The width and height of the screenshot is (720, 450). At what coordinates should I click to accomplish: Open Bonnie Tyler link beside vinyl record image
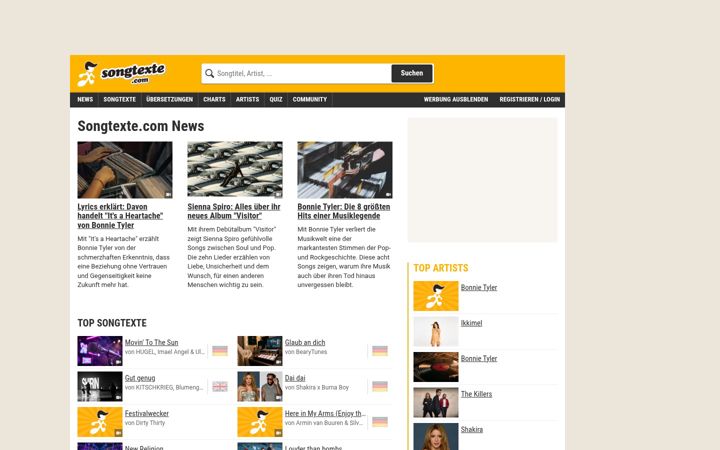[x=479, y=359]
